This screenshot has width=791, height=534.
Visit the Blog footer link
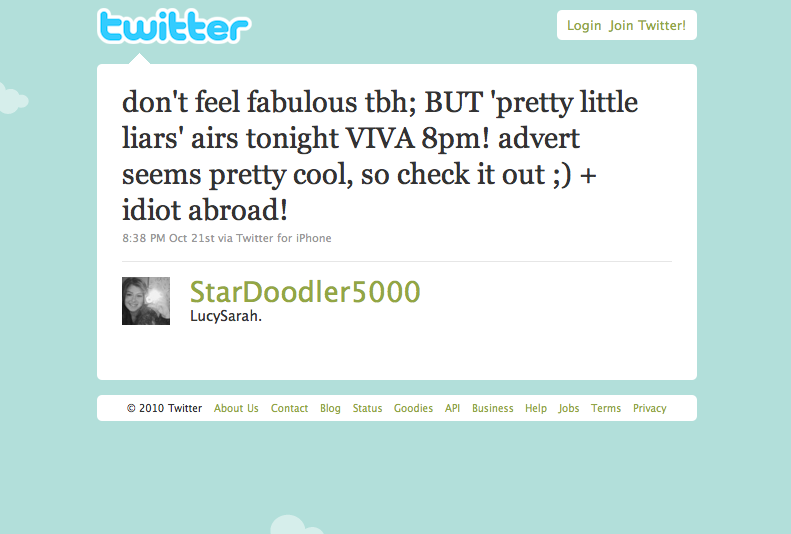(330, 408)
